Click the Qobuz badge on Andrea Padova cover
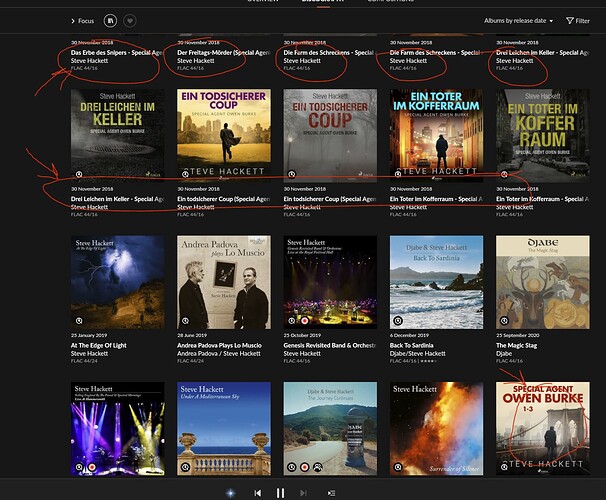The image size is (606, 500). [185, 321]
